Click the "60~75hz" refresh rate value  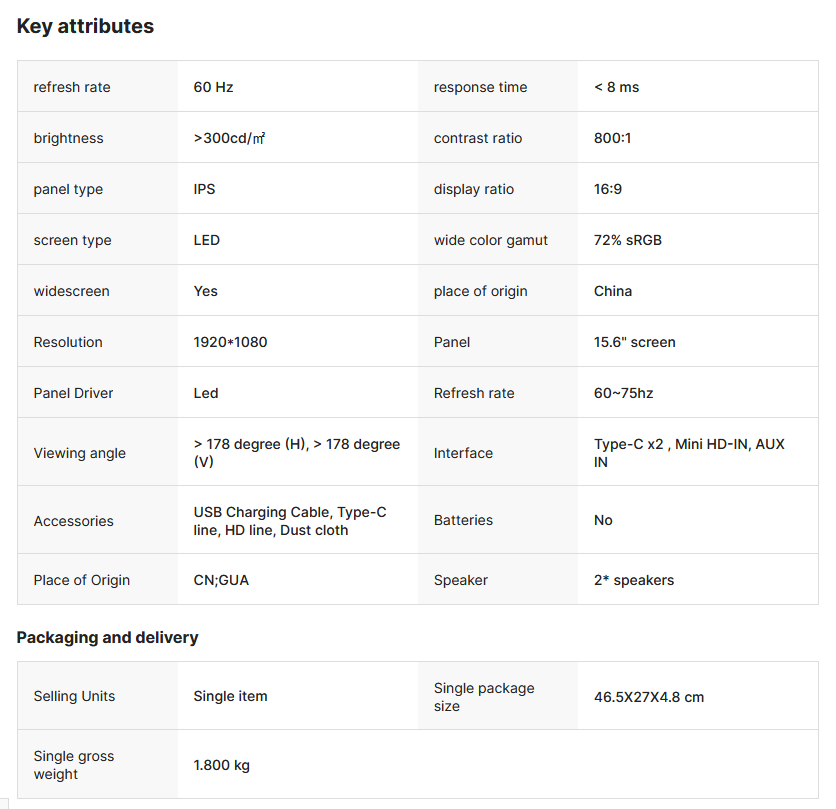click(x=623, y=393)
